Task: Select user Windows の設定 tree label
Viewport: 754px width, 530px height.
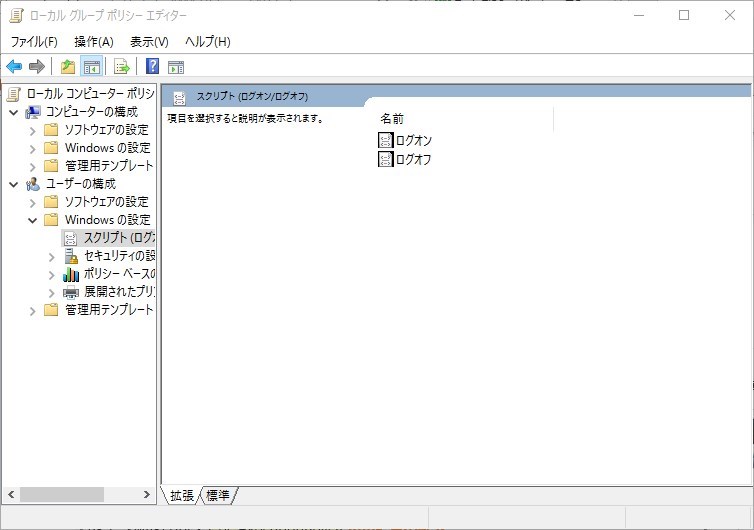Action: point(108,220)
